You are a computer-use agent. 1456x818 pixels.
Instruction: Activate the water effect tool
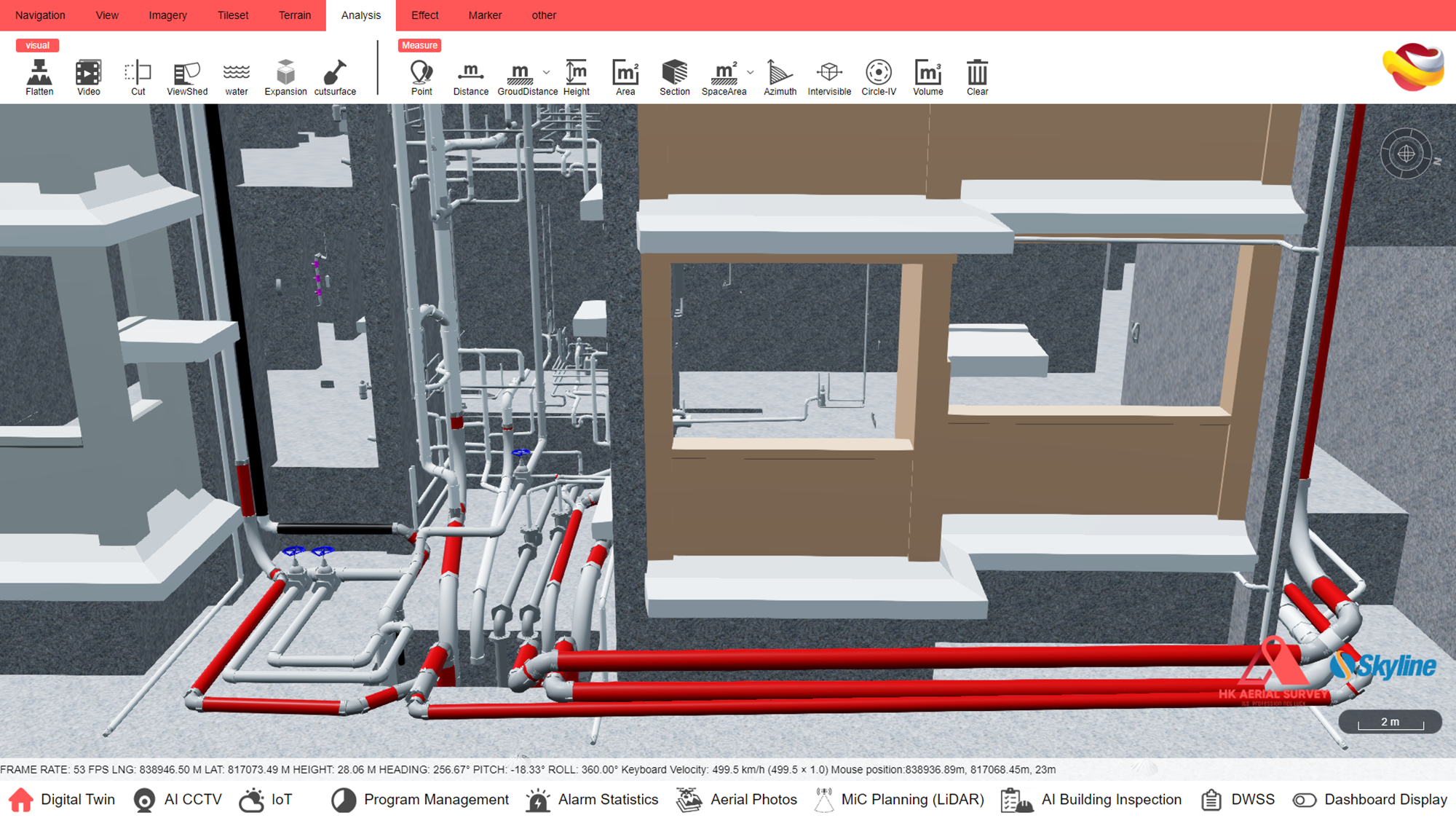pyautogui.click(x=236, y=73)
